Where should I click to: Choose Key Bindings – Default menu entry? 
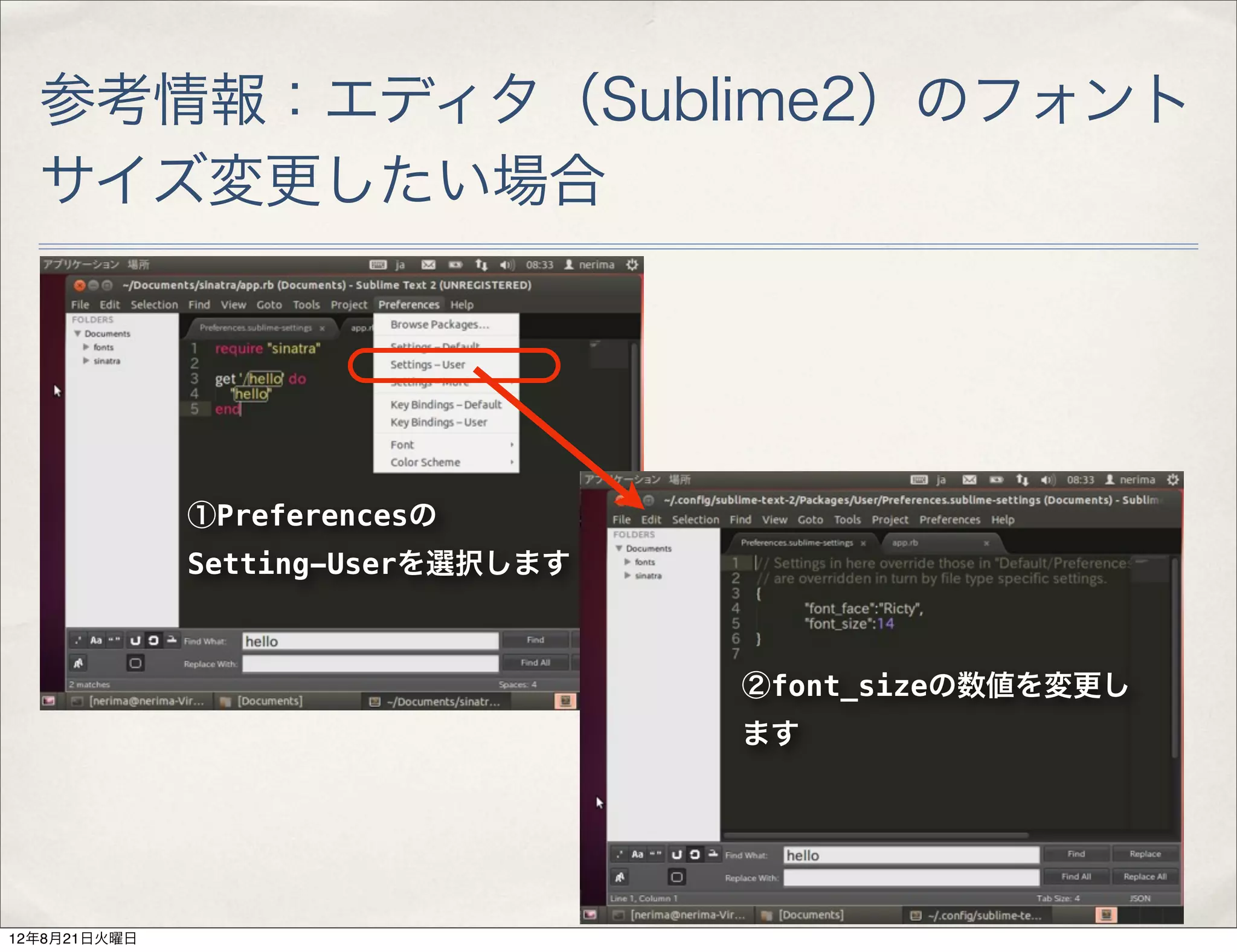(446, 405)
